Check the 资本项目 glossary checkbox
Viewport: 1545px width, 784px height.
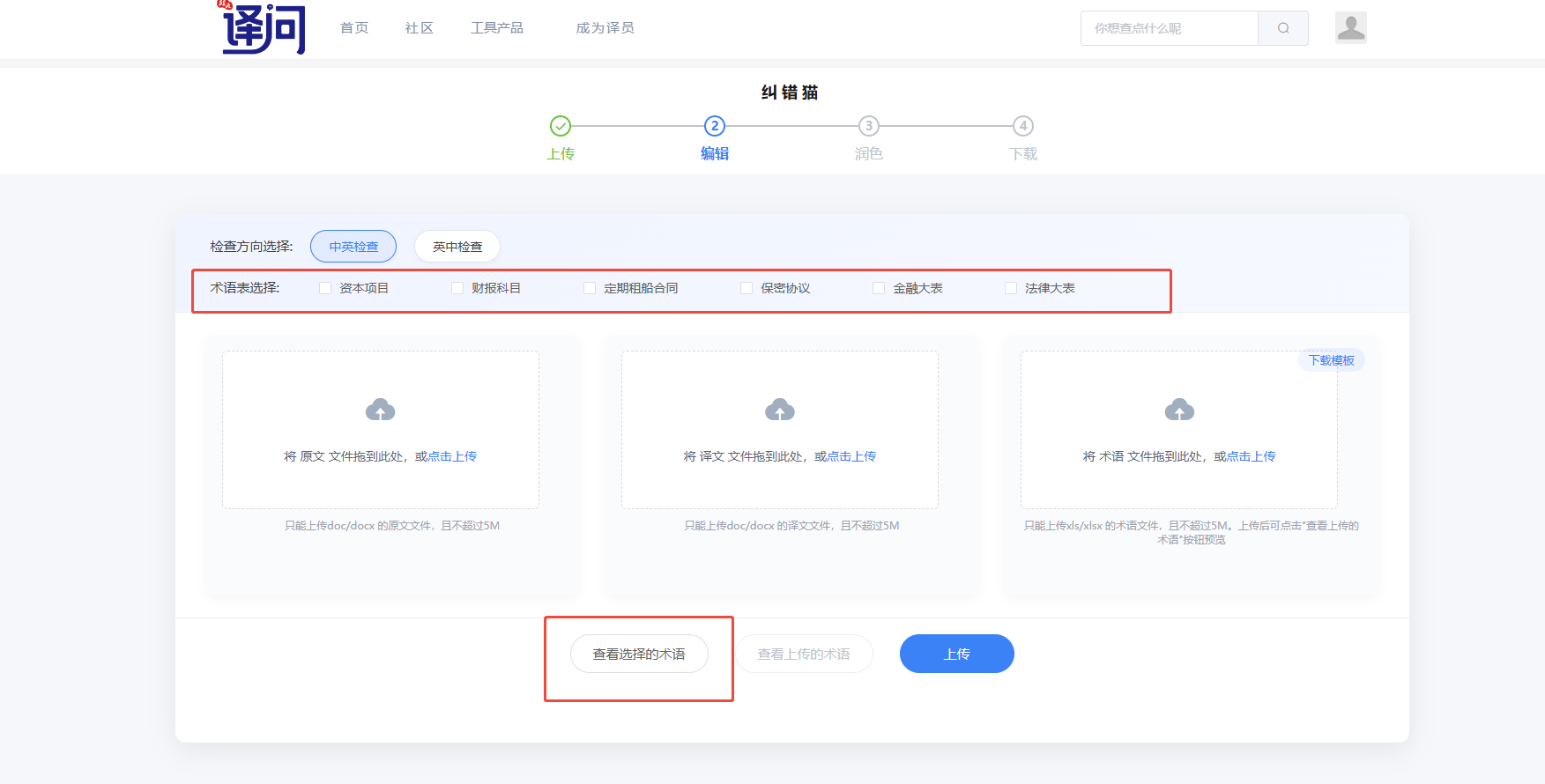[x=325, y=288]
